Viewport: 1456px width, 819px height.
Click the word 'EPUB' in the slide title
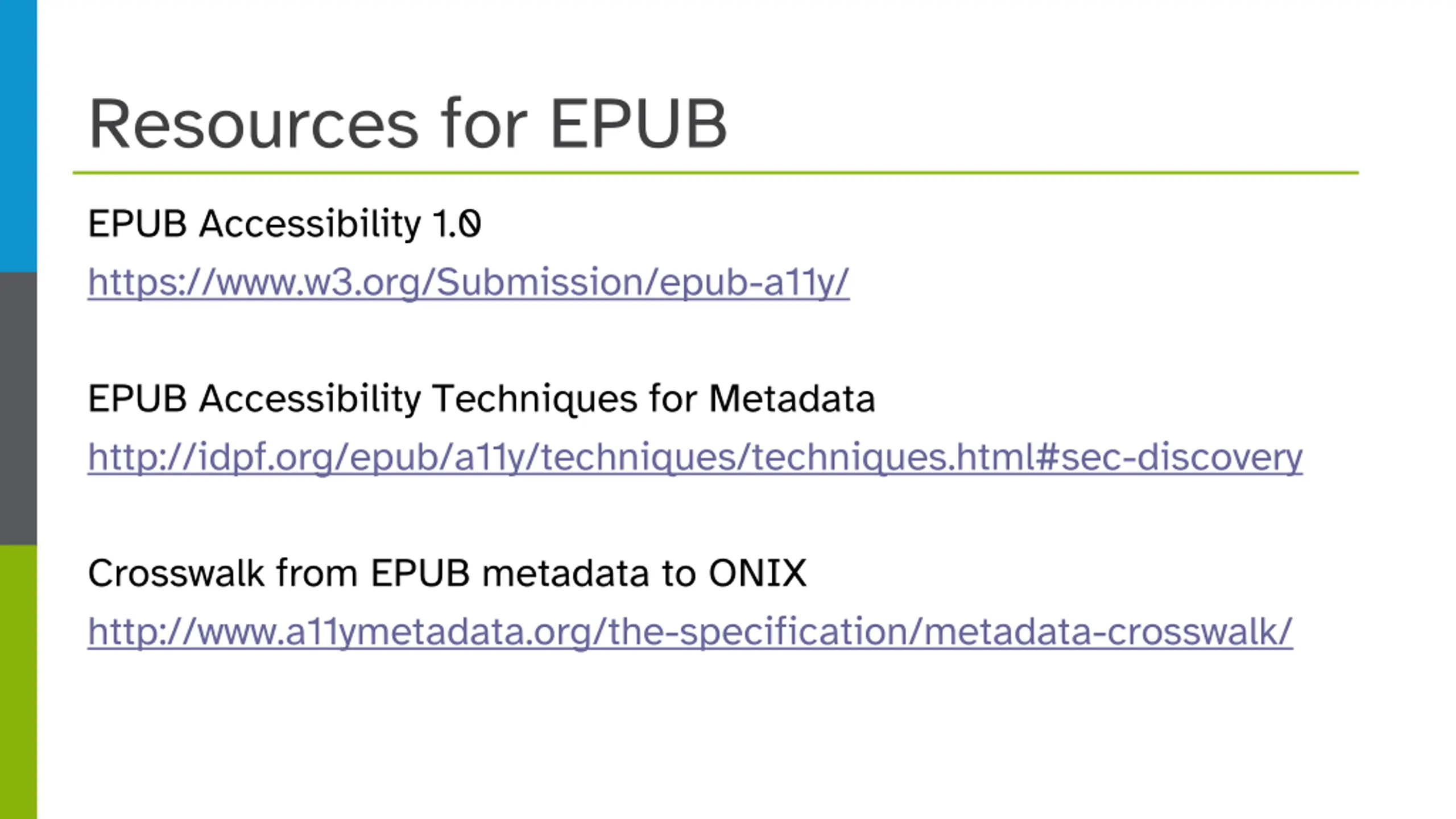[x=639, y=123]
